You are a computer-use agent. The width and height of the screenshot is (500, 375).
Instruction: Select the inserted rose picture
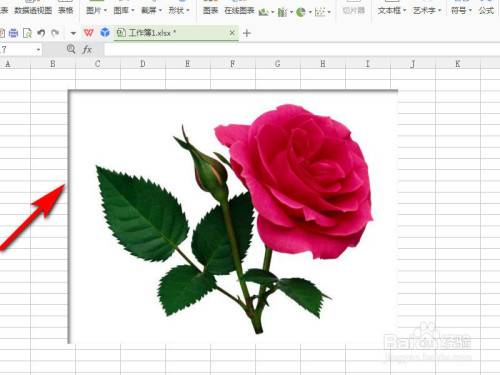pos(233,217)
